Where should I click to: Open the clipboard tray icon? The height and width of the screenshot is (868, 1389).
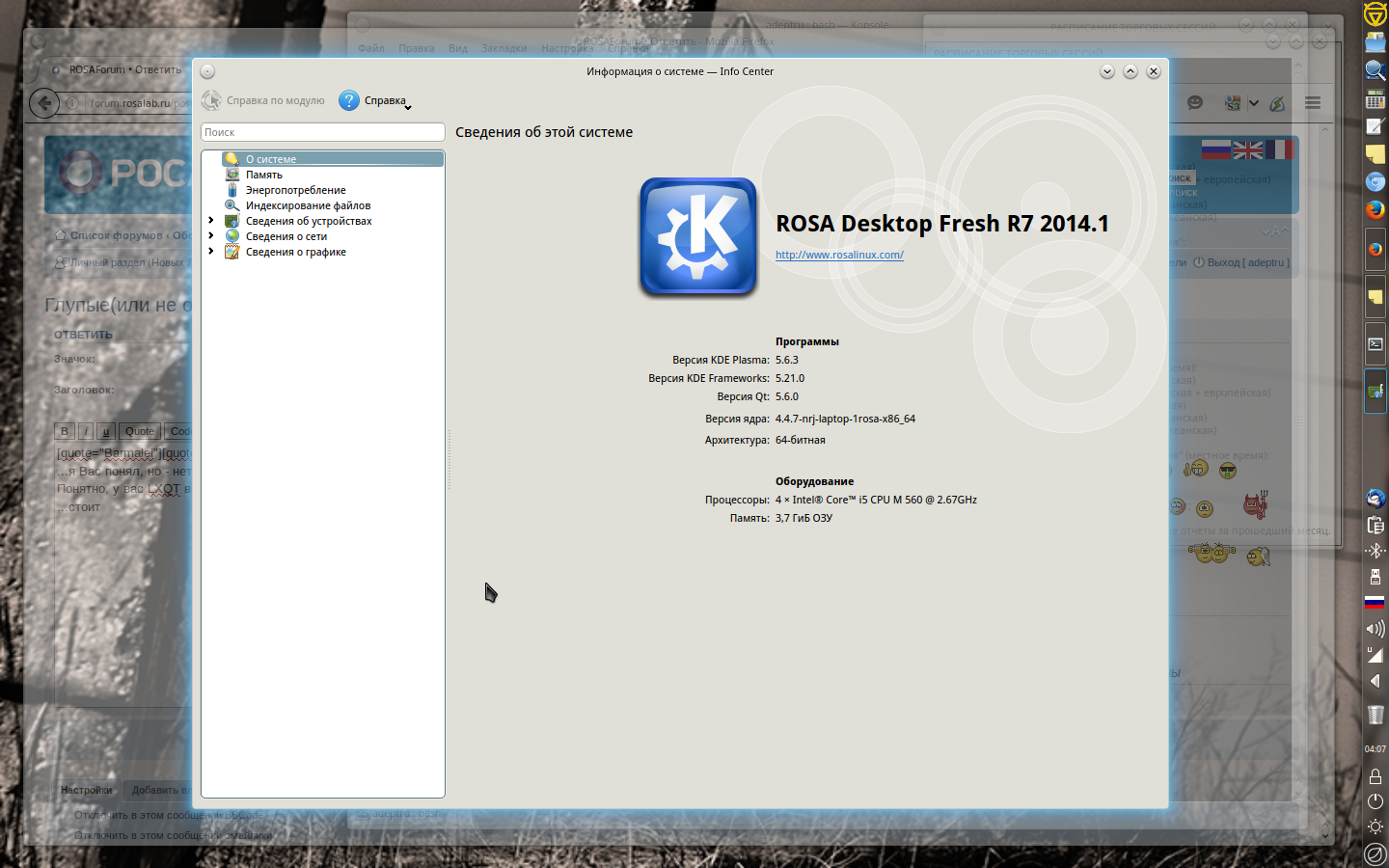[x=1375, y=525]
